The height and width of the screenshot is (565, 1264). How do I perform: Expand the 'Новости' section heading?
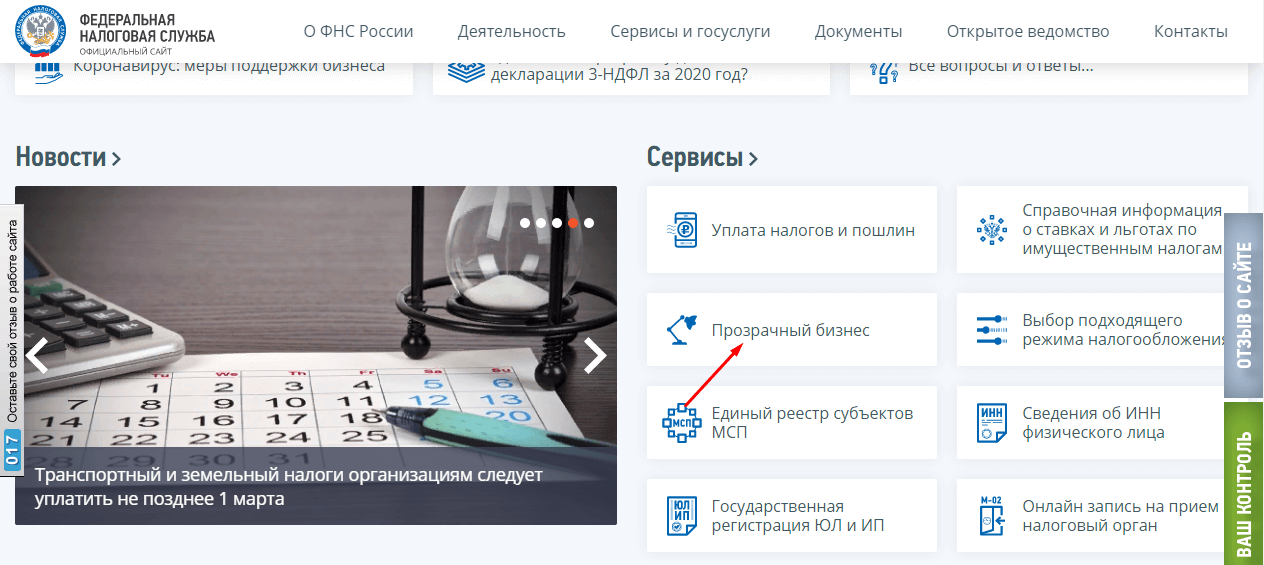pos(68,157)
